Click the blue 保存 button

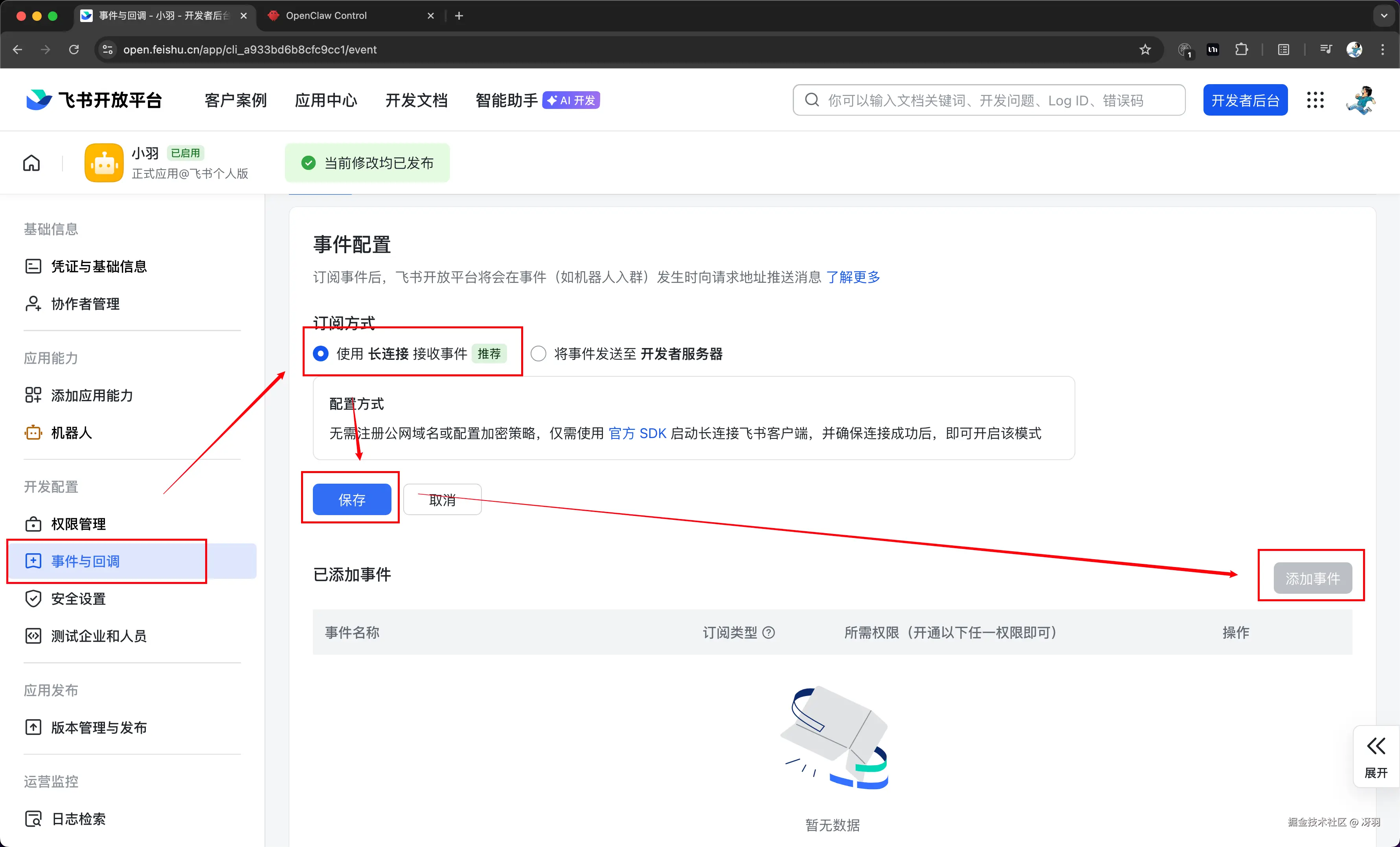(352, 500)
